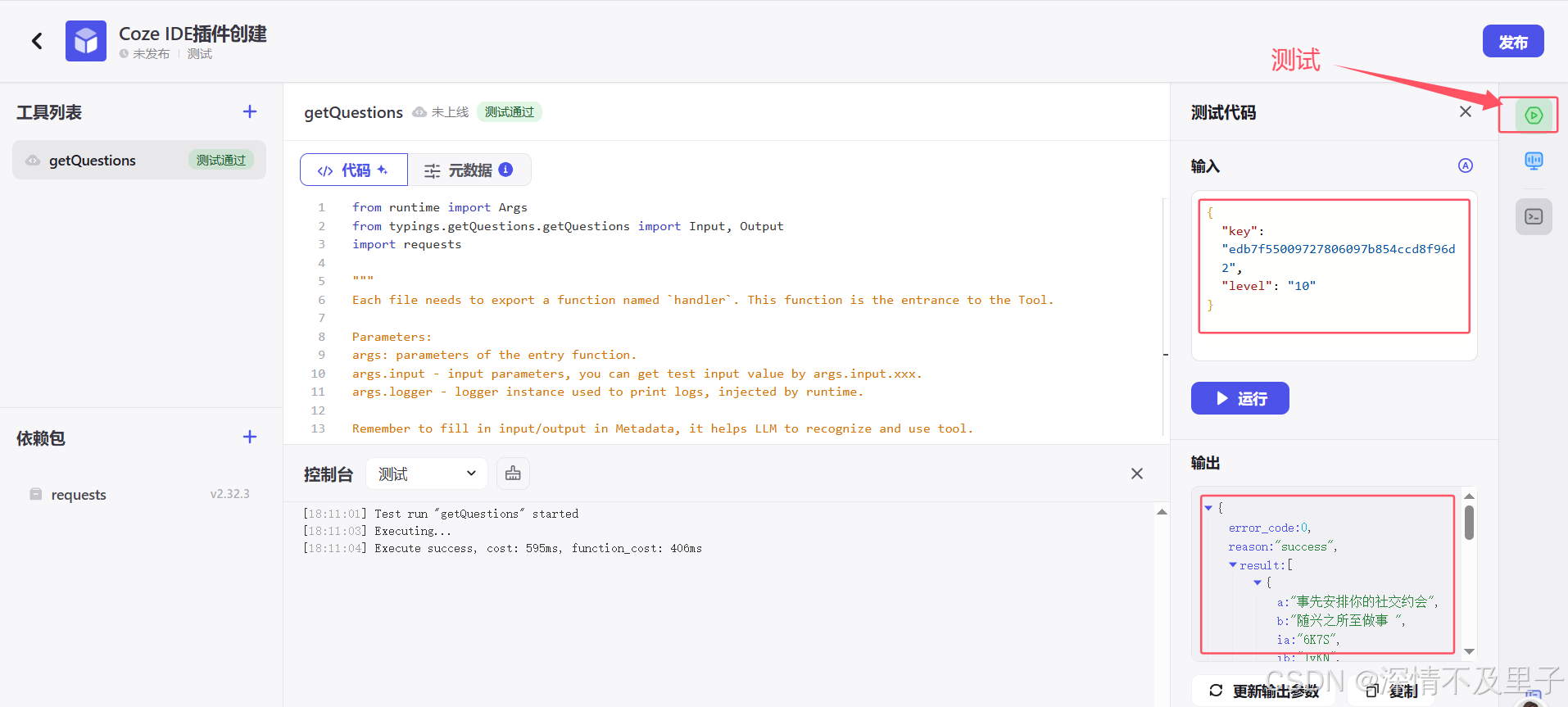
Task: Open the terminal console sidebar icon
Action: [1534, 216]
